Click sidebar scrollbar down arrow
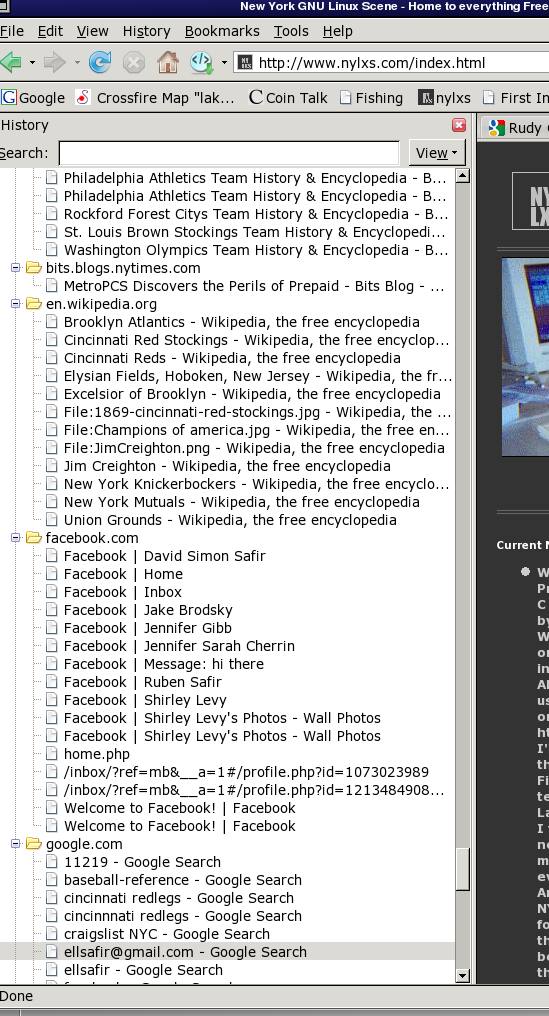This screenshot has width=549, height=1016. tap(462, 975)
